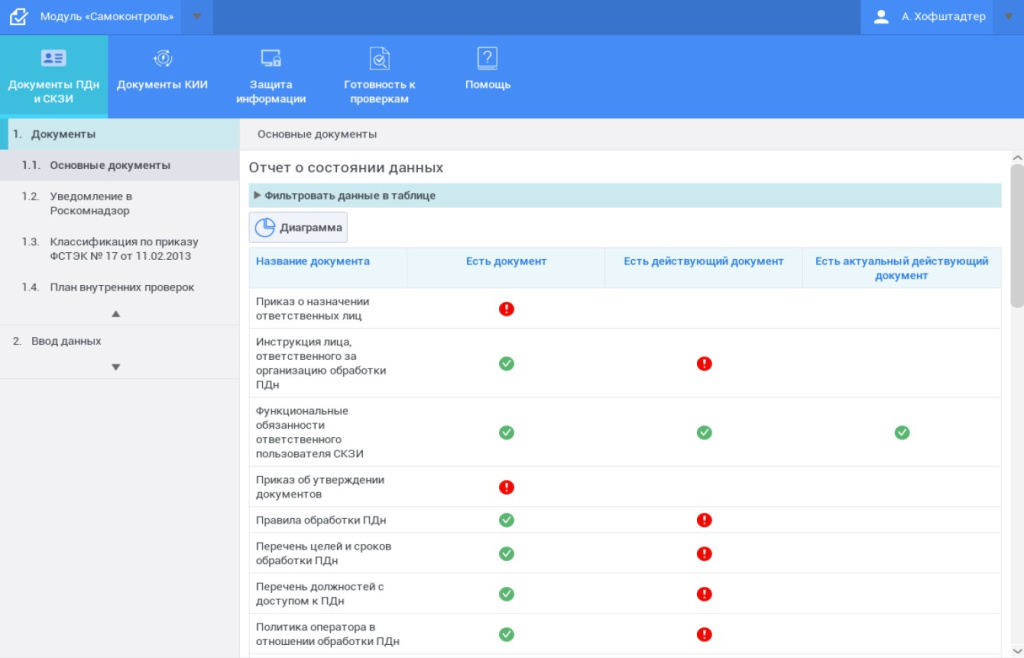Image resolution: width=1024 pixels, height=658 pixels.
Task: Click the Документы ПДн и СКЗИ icon
Action: point(53,58)
